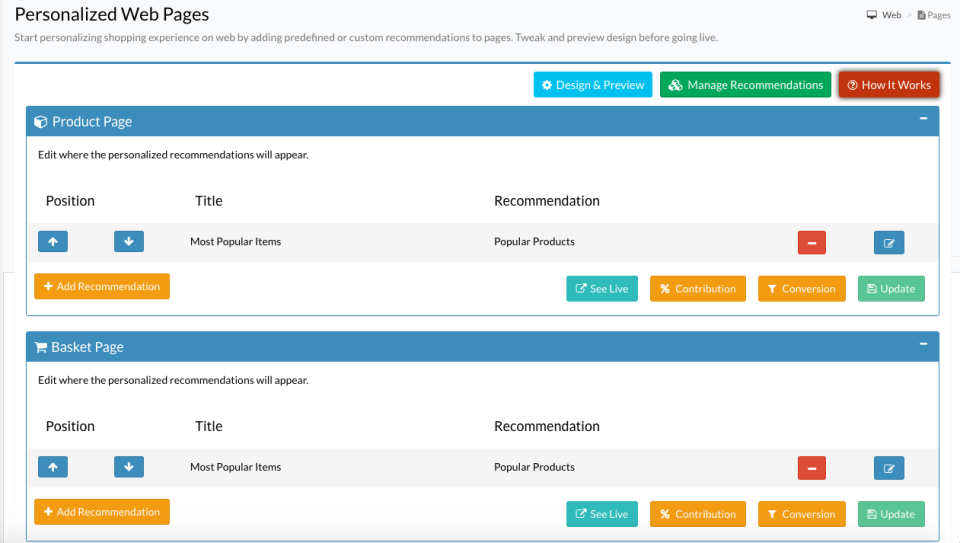960x543 pixels.
Task: Go to Web breadcrumb link
Action: pos(884,15)
